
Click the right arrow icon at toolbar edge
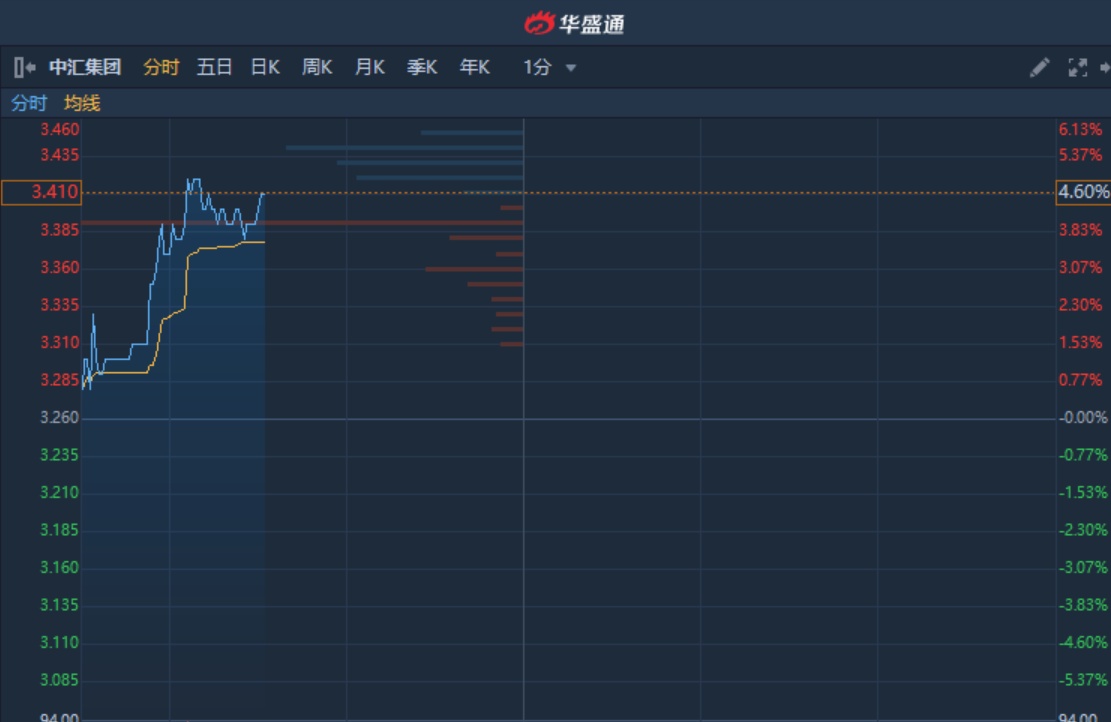coord(1105,67)
